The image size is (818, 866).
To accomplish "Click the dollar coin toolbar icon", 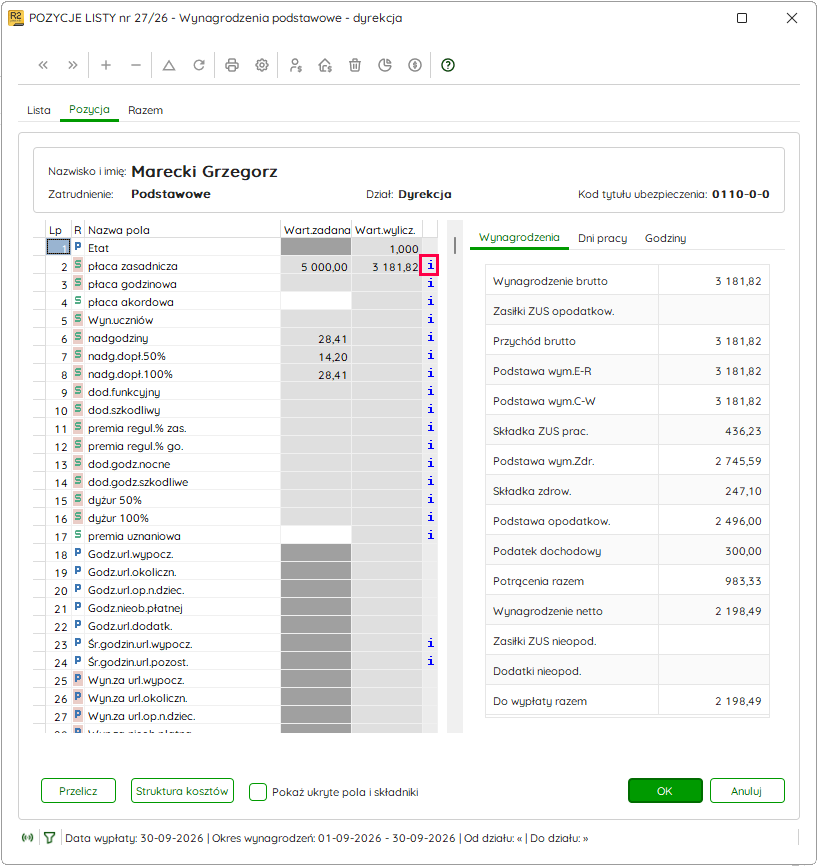I will click(415, 65).
